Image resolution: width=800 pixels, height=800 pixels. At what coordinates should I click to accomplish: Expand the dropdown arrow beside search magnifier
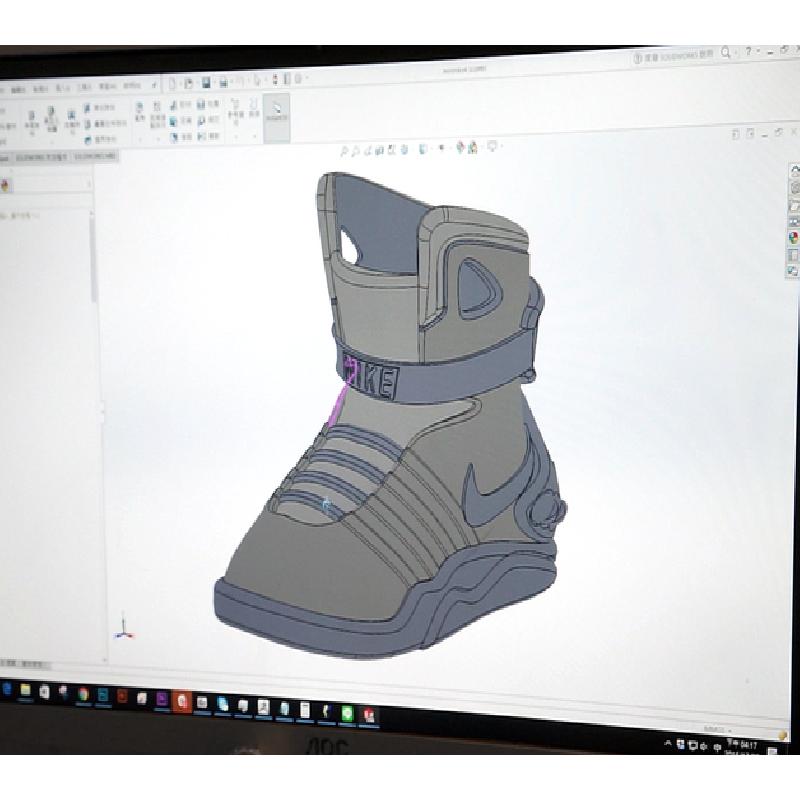(736, 53)
